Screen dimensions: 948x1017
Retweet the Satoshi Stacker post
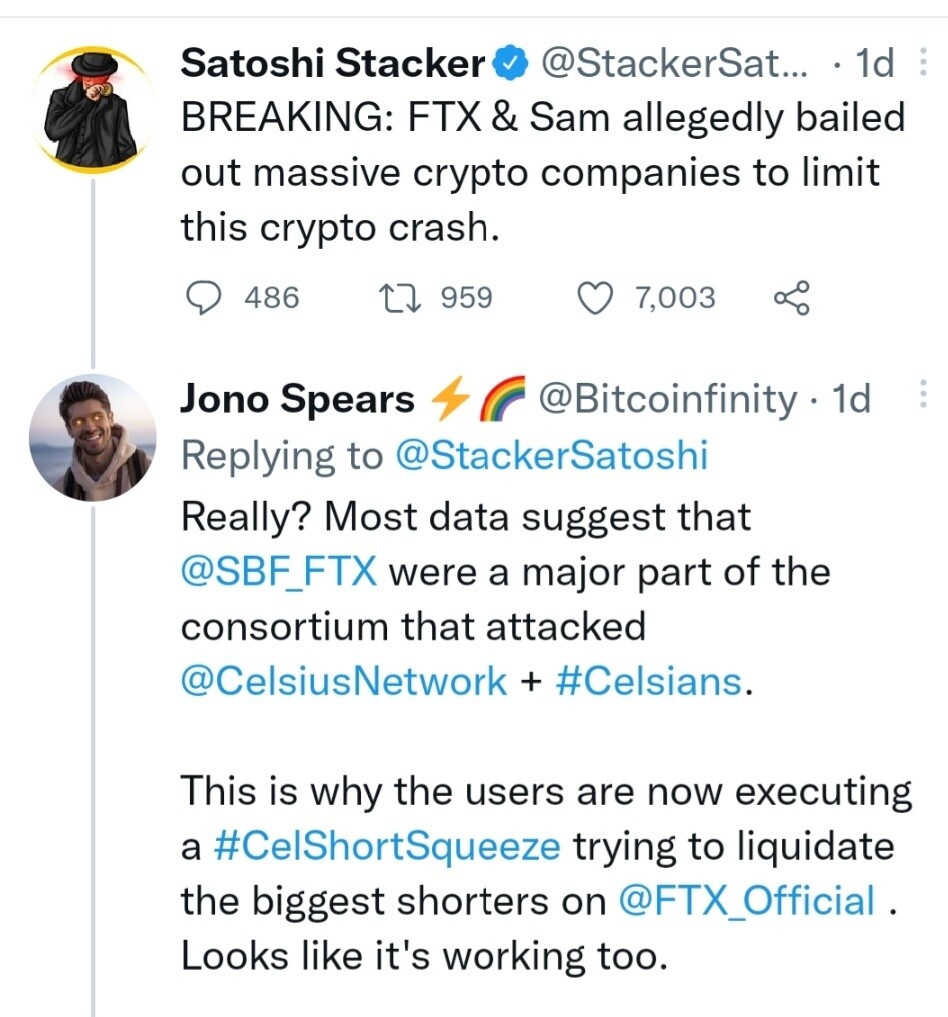(x=401, y=298)
